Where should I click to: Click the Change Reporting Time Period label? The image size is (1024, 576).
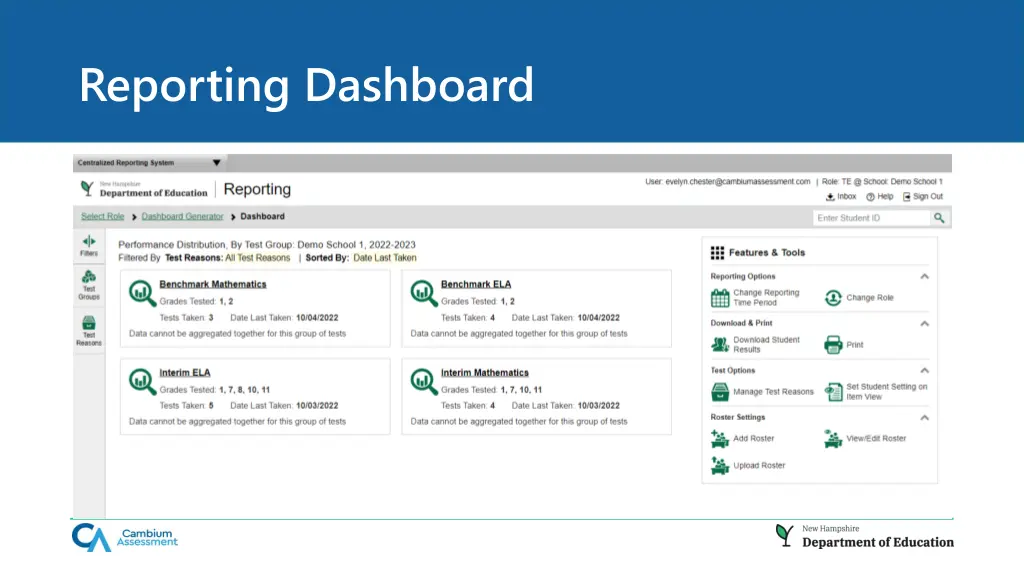click(766, 298)
